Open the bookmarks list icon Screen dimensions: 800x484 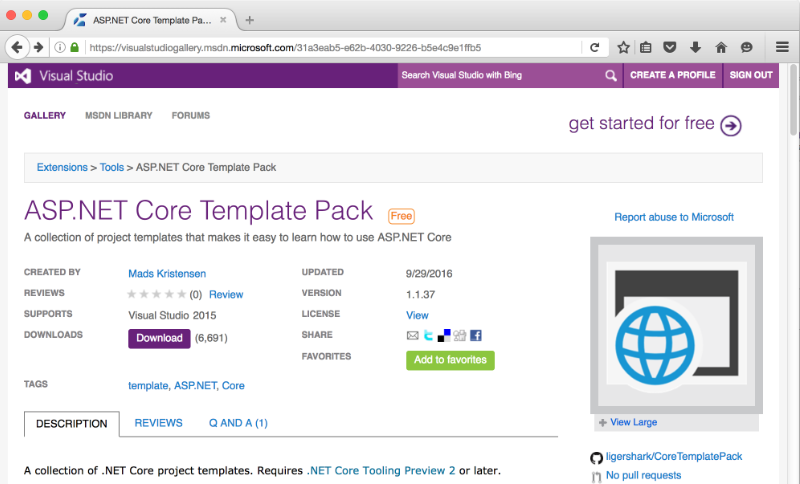click(x=645, y=47)
